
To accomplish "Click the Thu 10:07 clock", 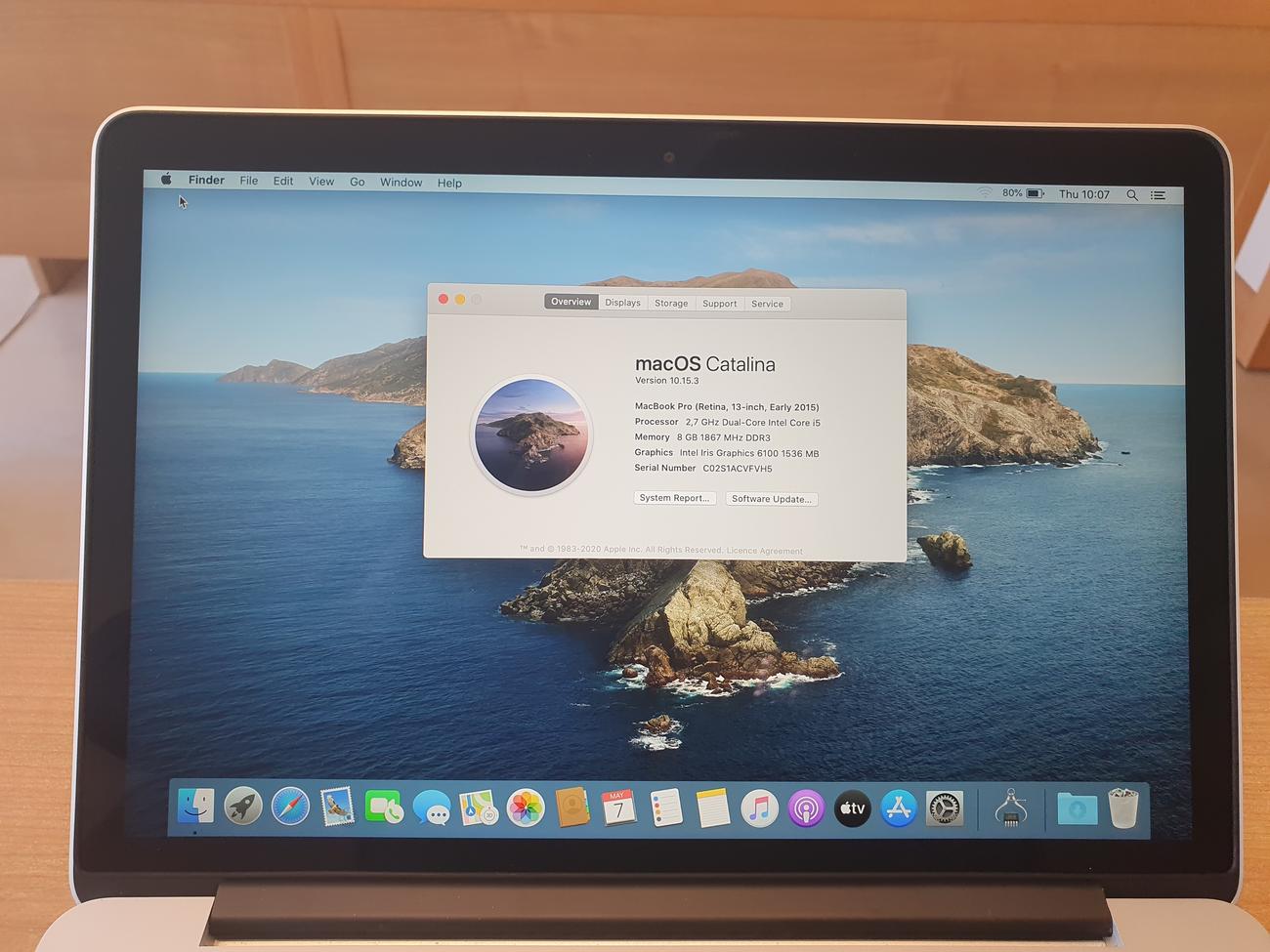I will (1084, 194).
